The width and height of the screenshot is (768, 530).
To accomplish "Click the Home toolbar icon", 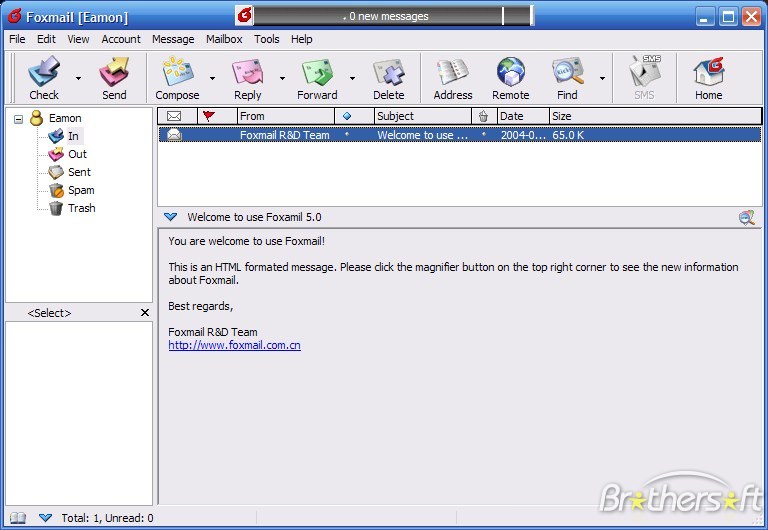I will pos(709,72).
